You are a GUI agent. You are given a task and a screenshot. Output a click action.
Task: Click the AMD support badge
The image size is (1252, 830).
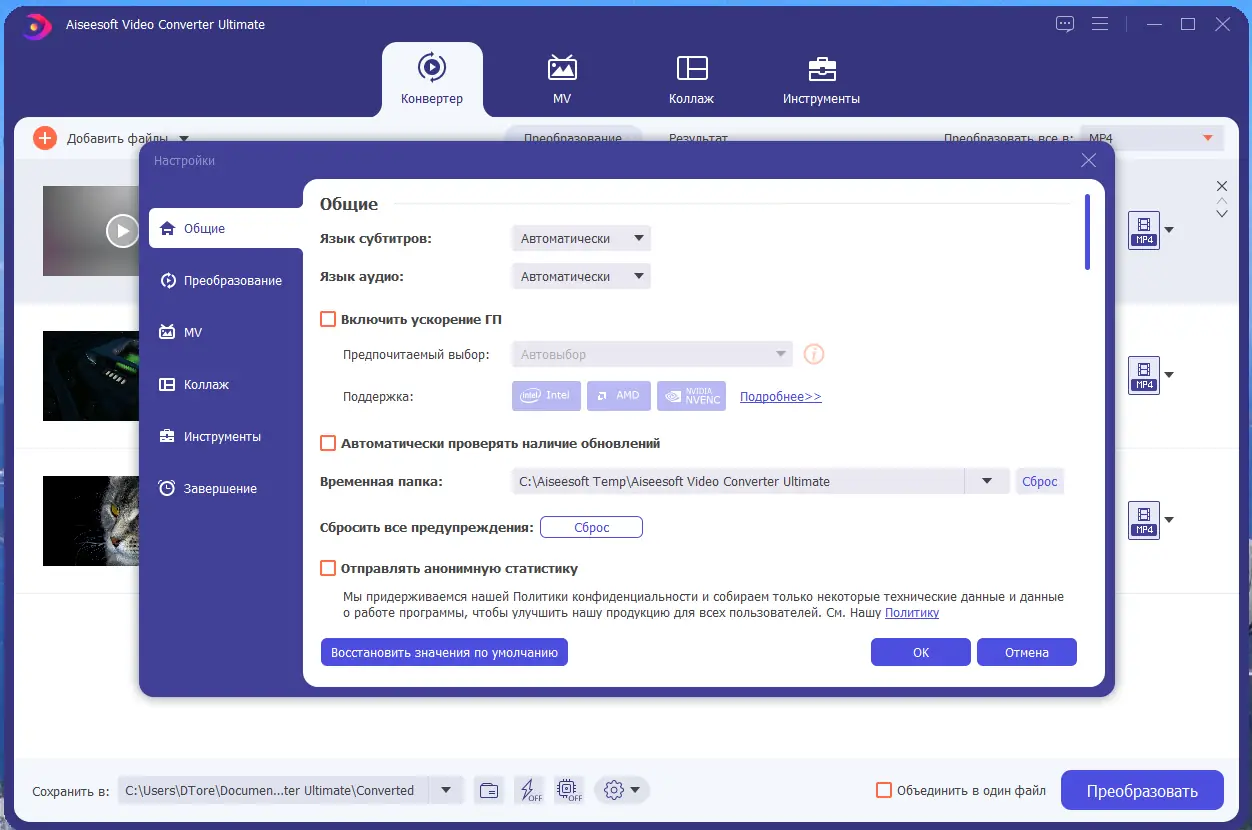click(618, 396)
